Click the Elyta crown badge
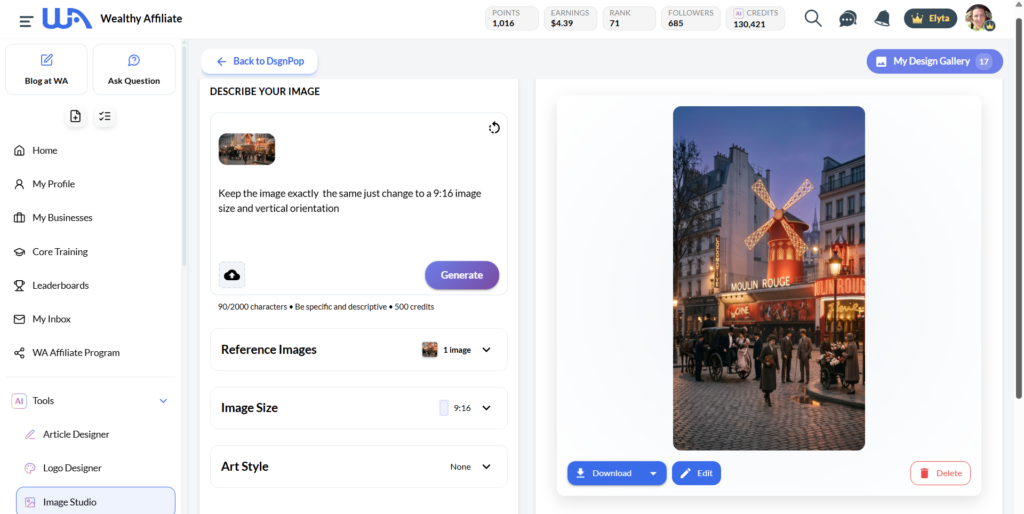 pyautogui.click(x=930, y=18)
